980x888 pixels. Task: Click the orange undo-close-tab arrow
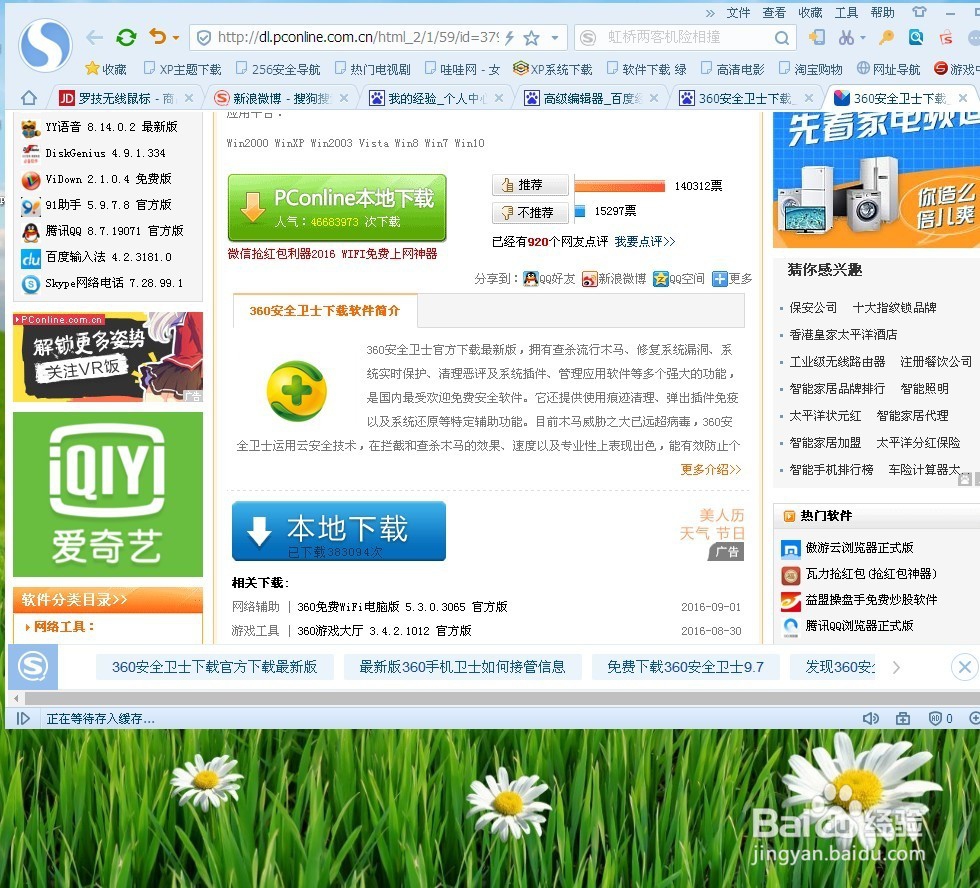[x=158, y=36]
